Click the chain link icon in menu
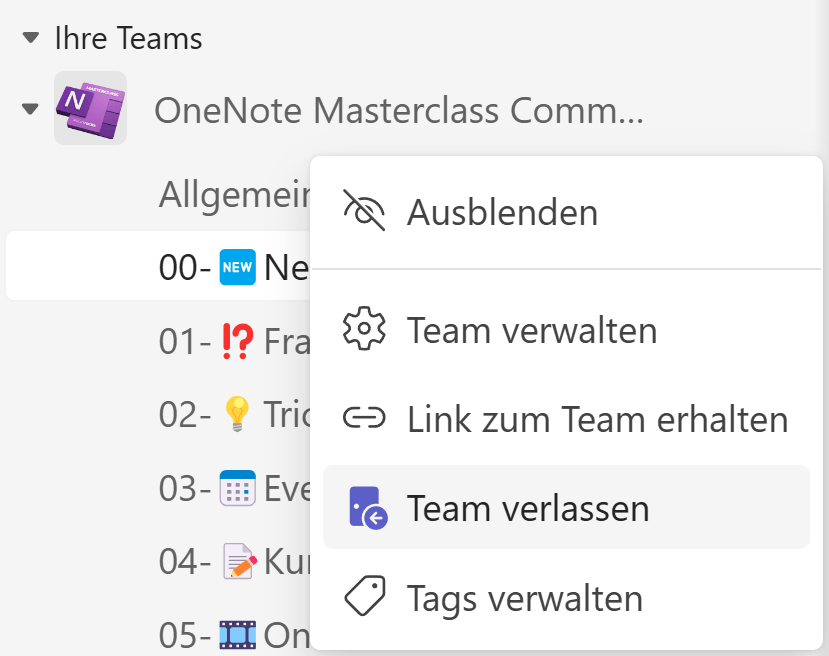Screen dimensions: 829x656 (364, 418)
